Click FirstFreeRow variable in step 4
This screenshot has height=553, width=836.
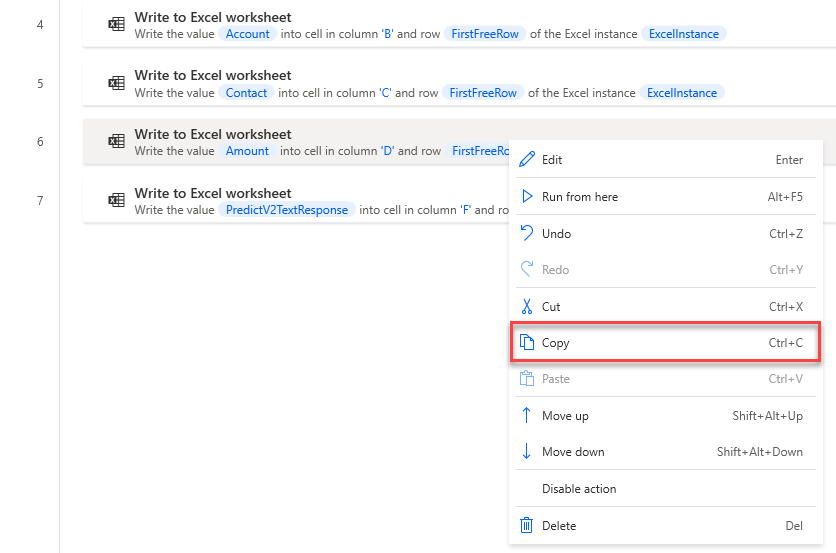coord(485,34)
